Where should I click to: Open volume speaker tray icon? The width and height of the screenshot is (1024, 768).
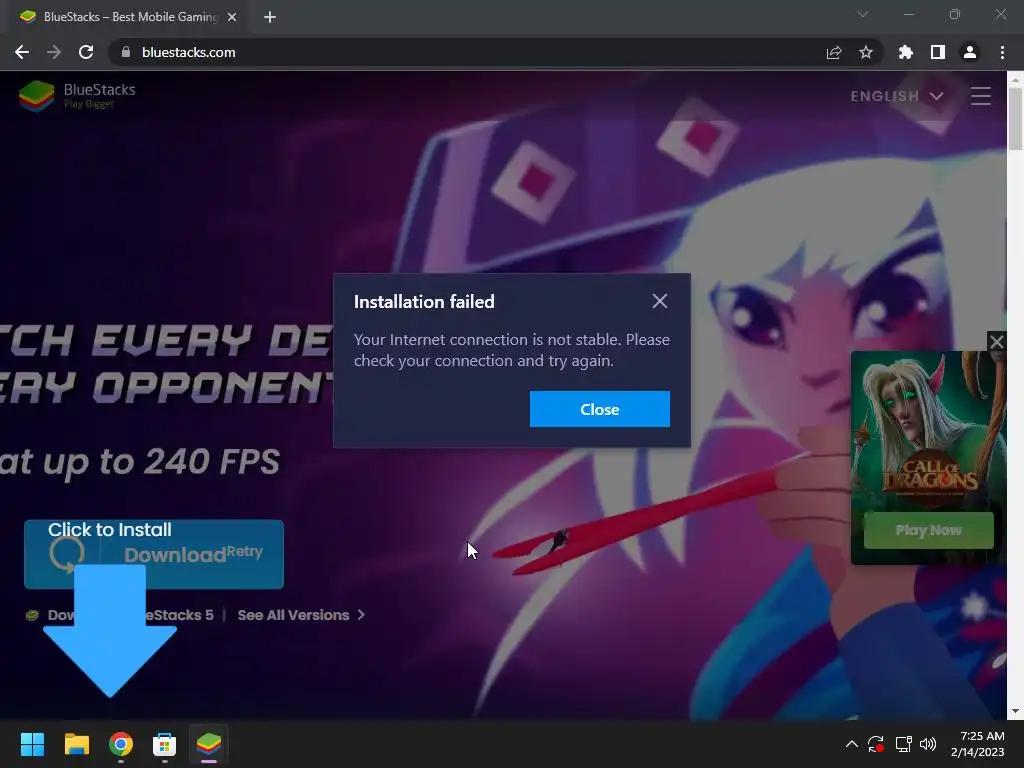927,744
